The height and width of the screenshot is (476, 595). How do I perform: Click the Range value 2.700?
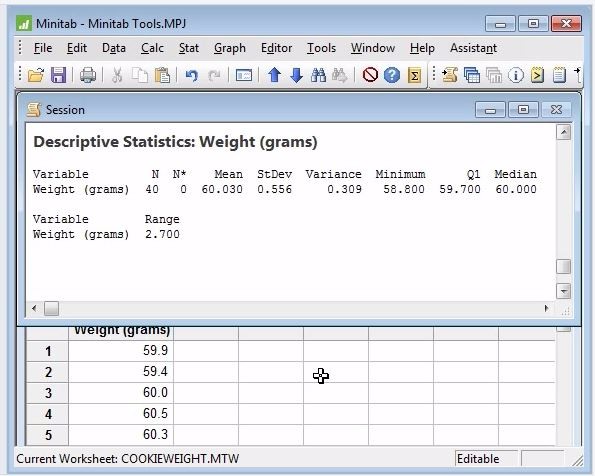[162, 234]
